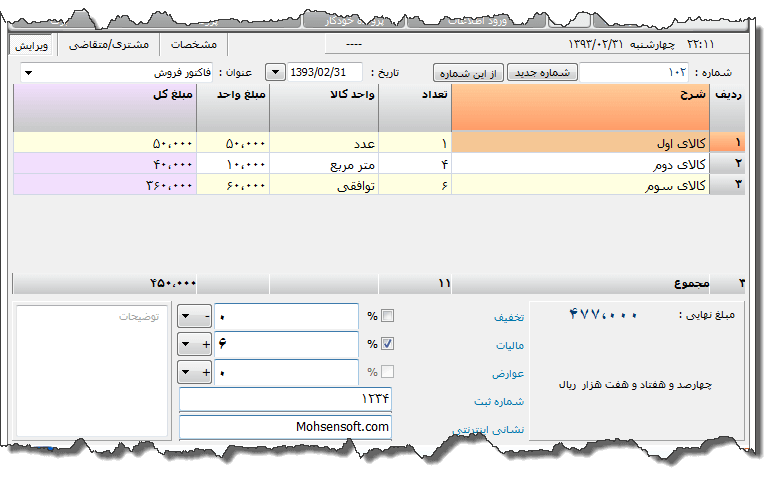772x481 pixels.
Task: Click the از این شماره button
Action: pyautogui.click(x=468, y=73)
